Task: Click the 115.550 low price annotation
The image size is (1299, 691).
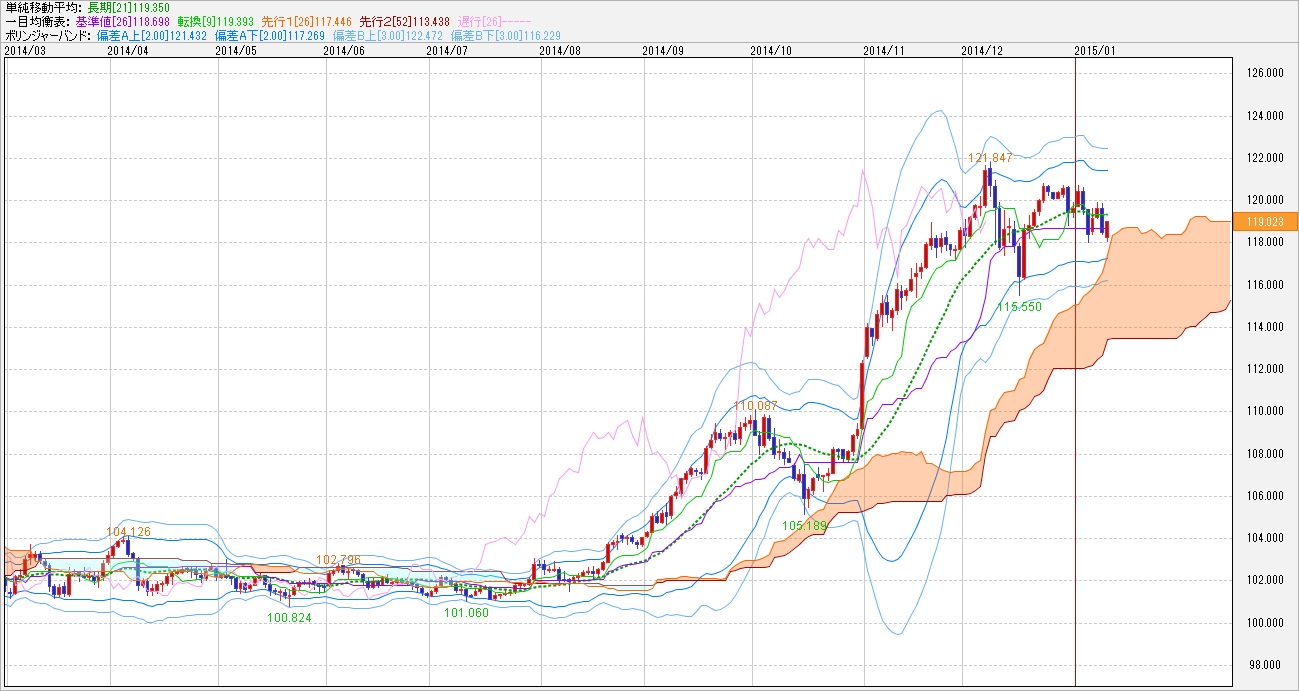Action: pos(1019,307)
